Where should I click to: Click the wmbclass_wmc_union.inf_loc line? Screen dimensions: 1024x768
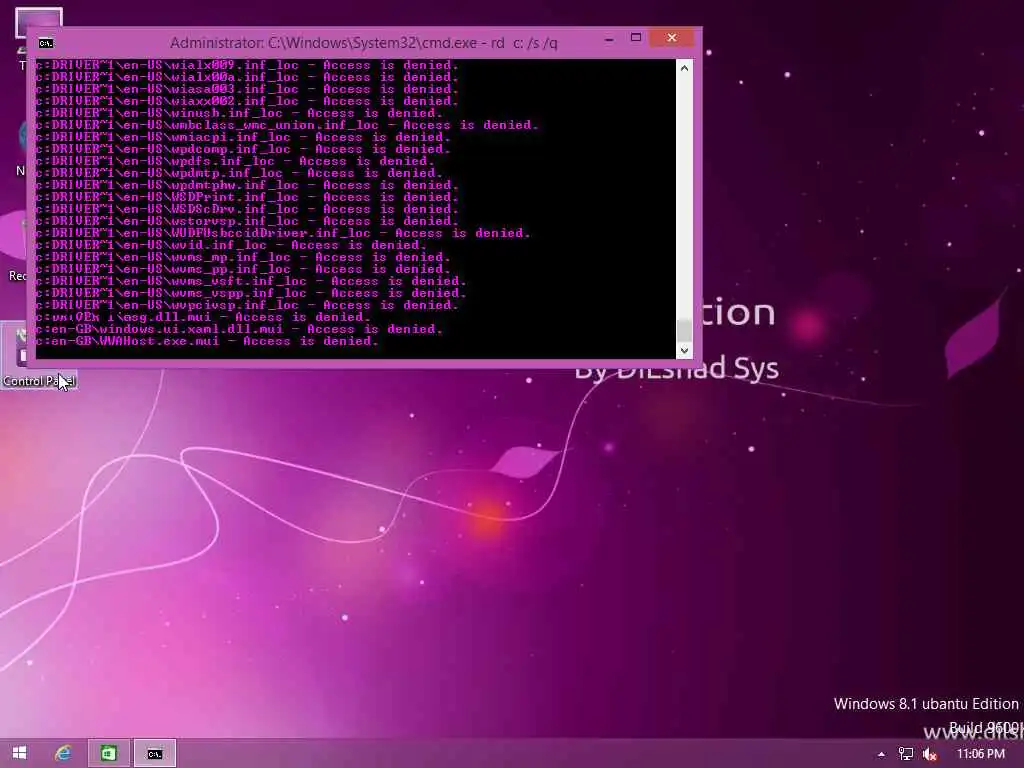tap(287, 125)
